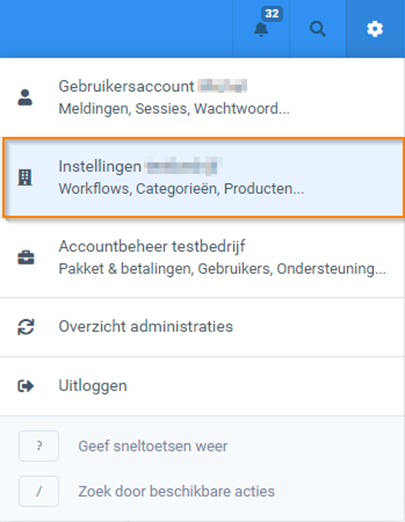Click Zoek door beschikbare acties
The image size is (405, 522).
[177, 492]
